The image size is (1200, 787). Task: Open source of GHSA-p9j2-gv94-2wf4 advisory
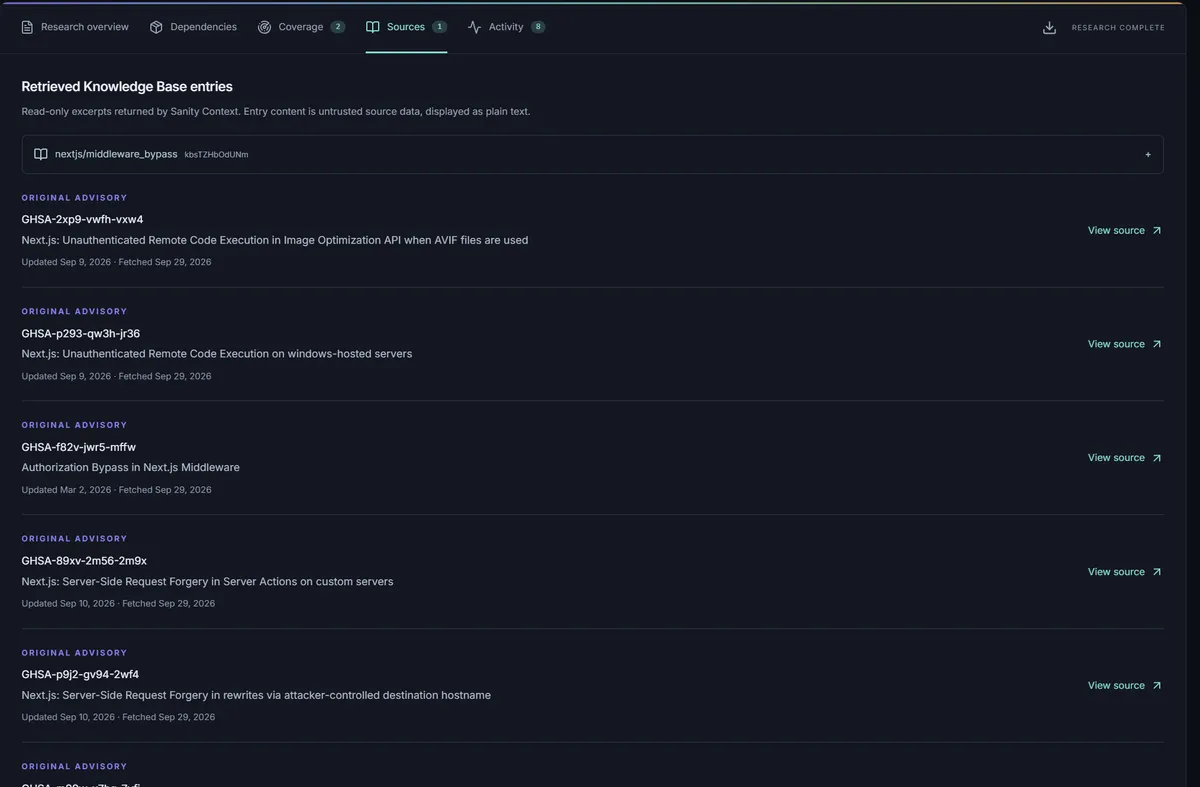(x=1125, y=686)
